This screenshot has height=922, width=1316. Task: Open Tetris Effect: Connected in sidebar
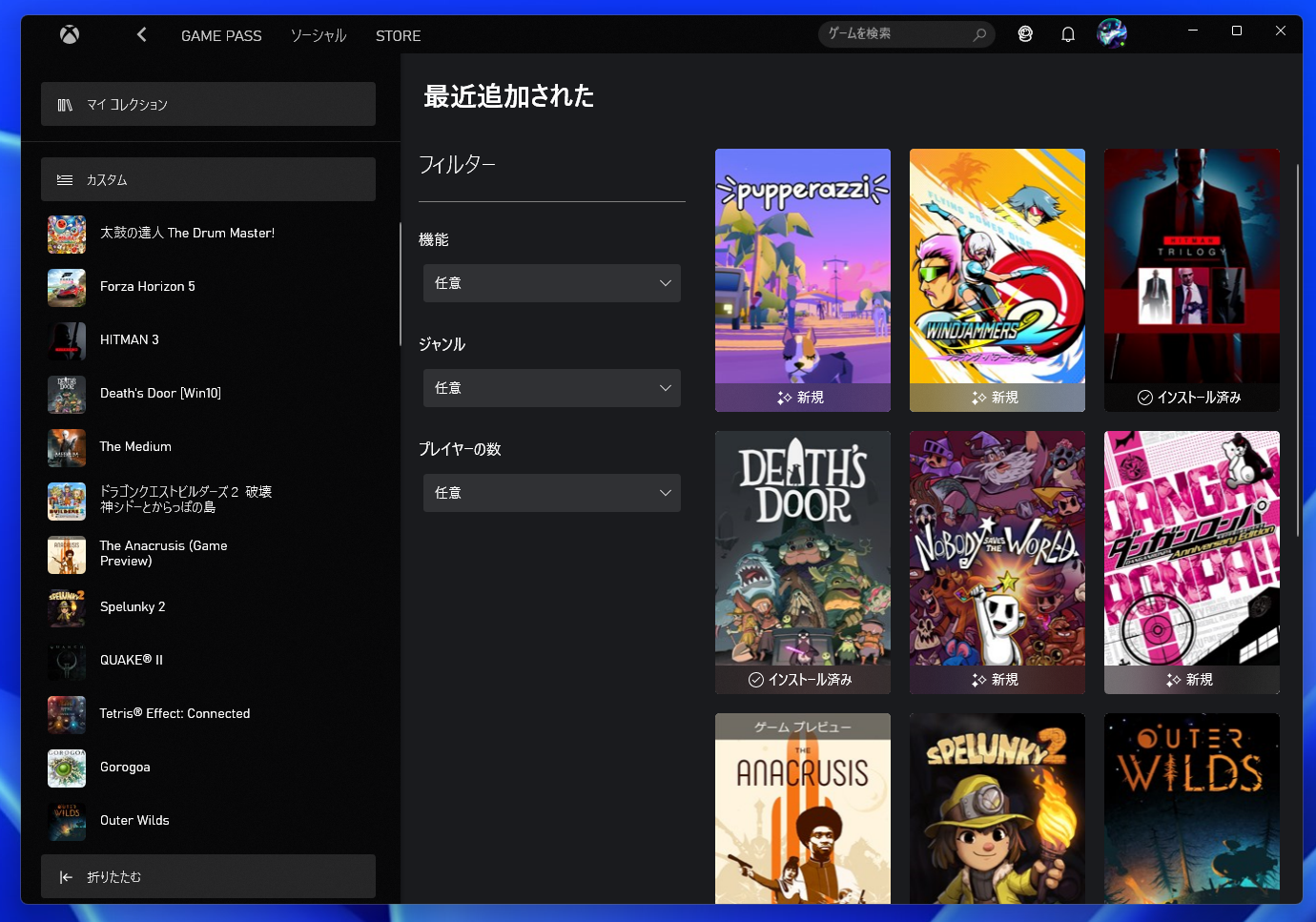pos(208,714)
